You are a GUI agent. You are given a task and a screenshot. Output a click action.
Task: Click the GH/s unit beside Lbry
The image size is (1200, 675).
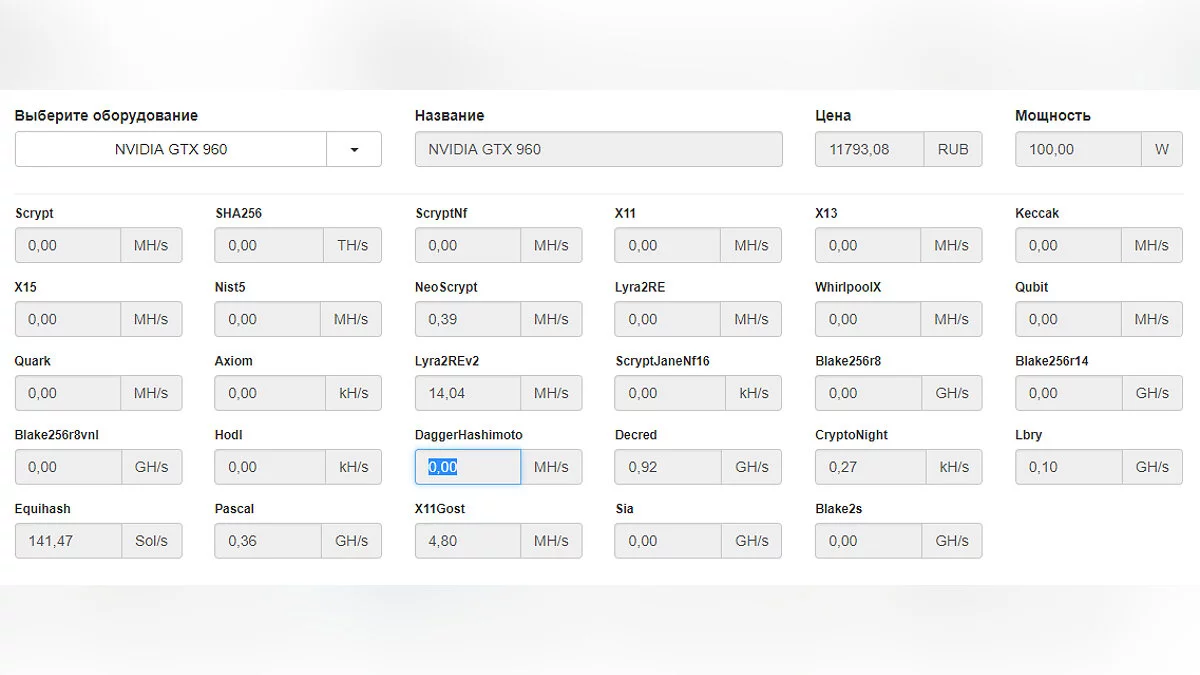(x=1152, y=467)
